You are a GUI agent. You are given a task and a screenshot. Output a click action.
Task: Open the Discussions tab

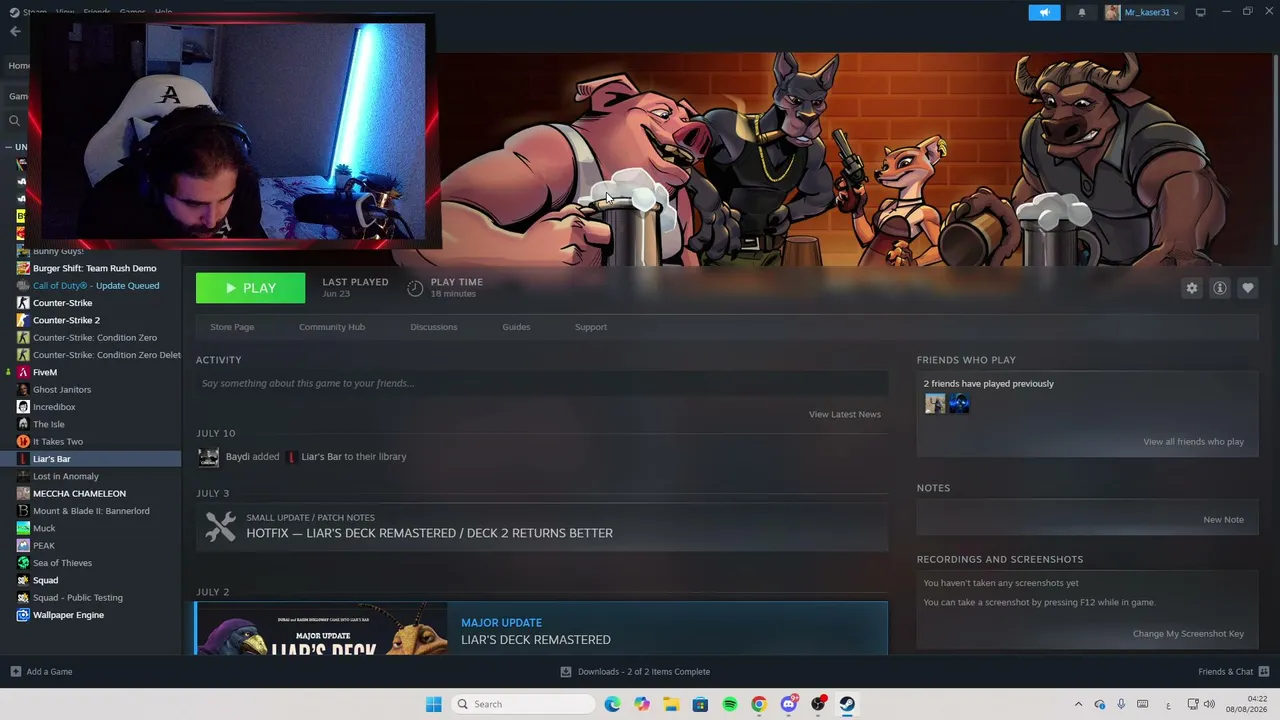(x=434, y=327)
